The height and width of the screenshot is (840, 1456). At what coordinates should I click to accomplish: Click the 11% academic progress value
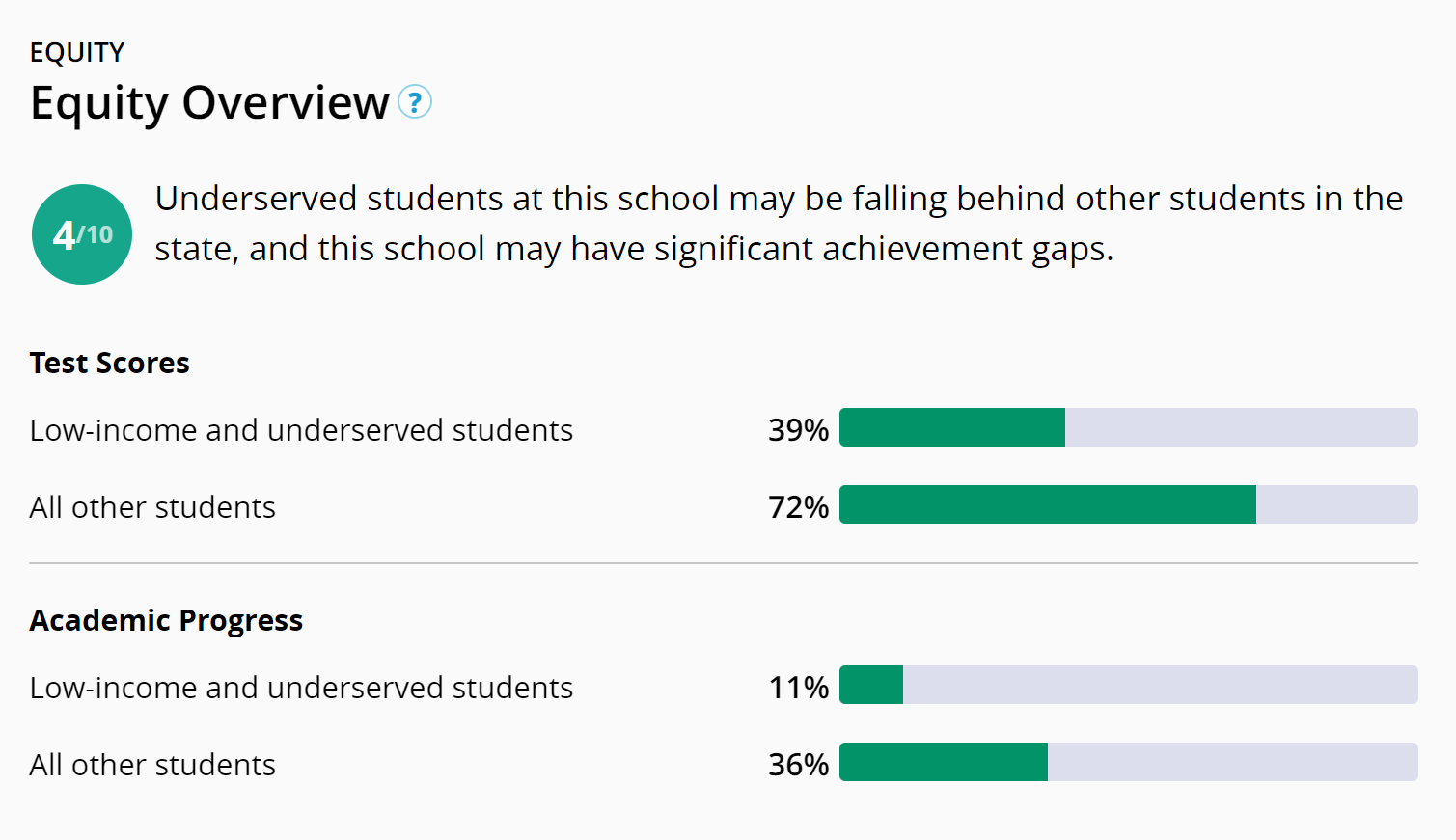[798, 688]
